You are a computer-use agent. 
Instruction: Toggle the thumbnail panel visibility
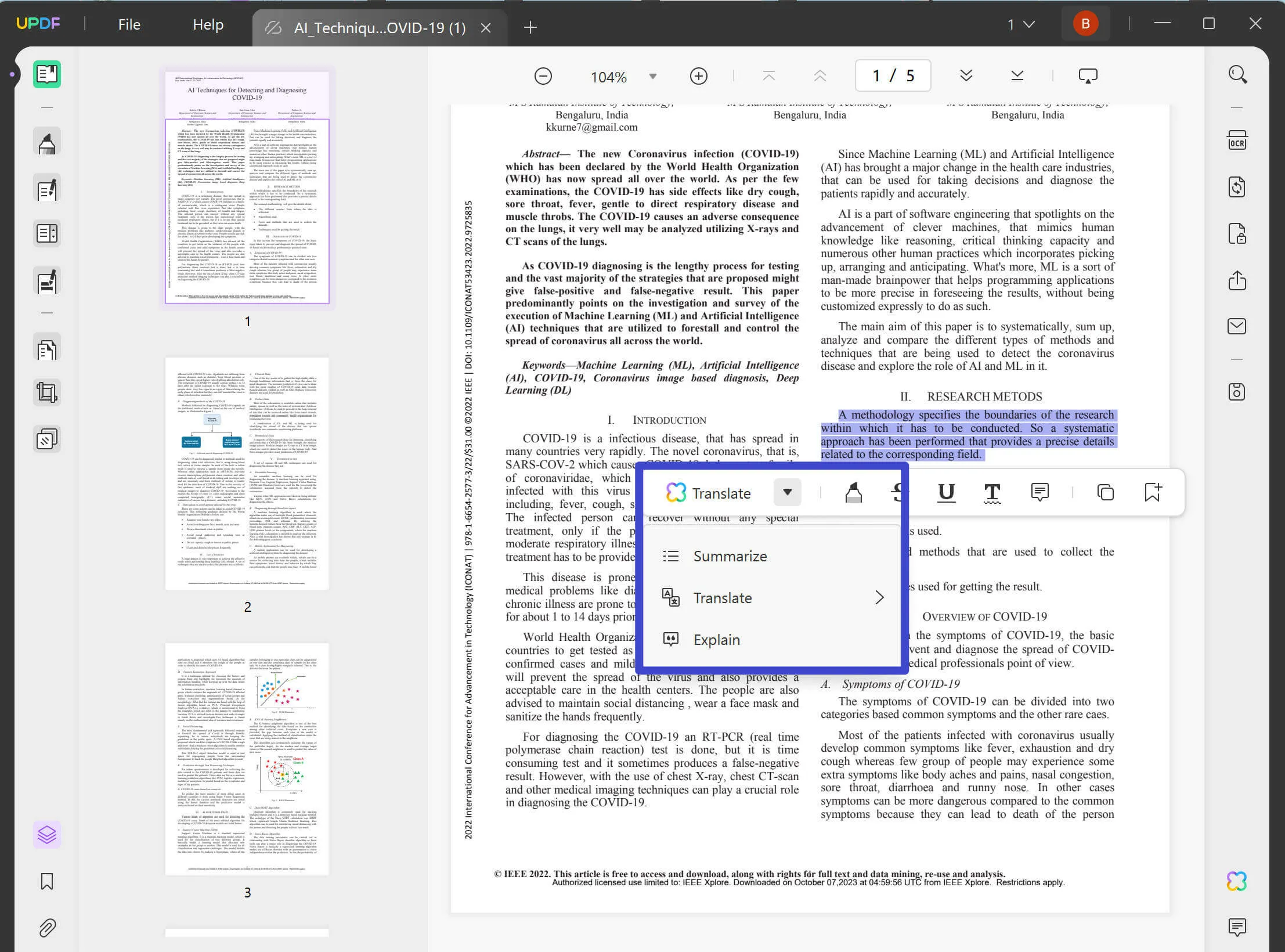(47, 74)
